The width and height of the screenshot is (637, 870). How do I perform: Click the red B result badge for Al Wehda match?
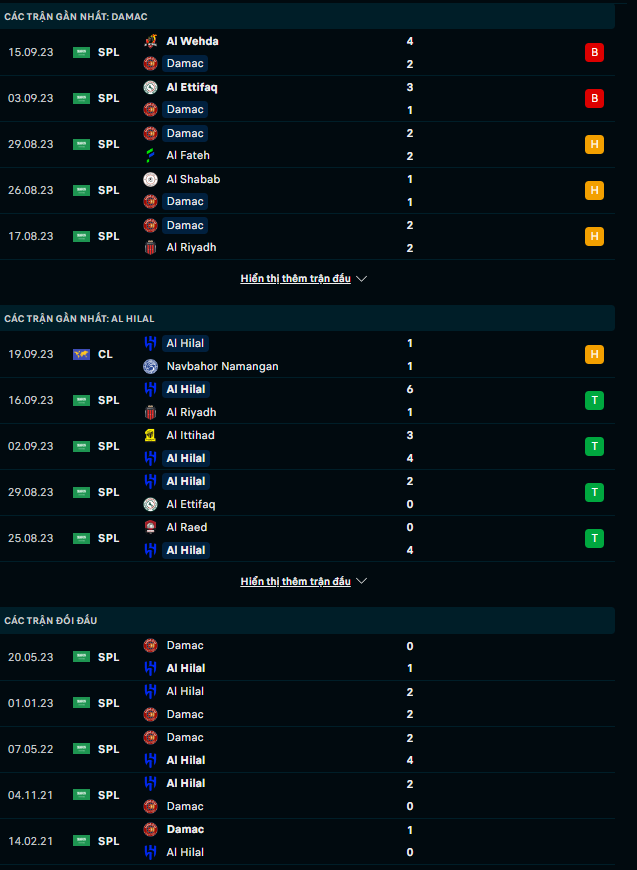click(594, 52)
